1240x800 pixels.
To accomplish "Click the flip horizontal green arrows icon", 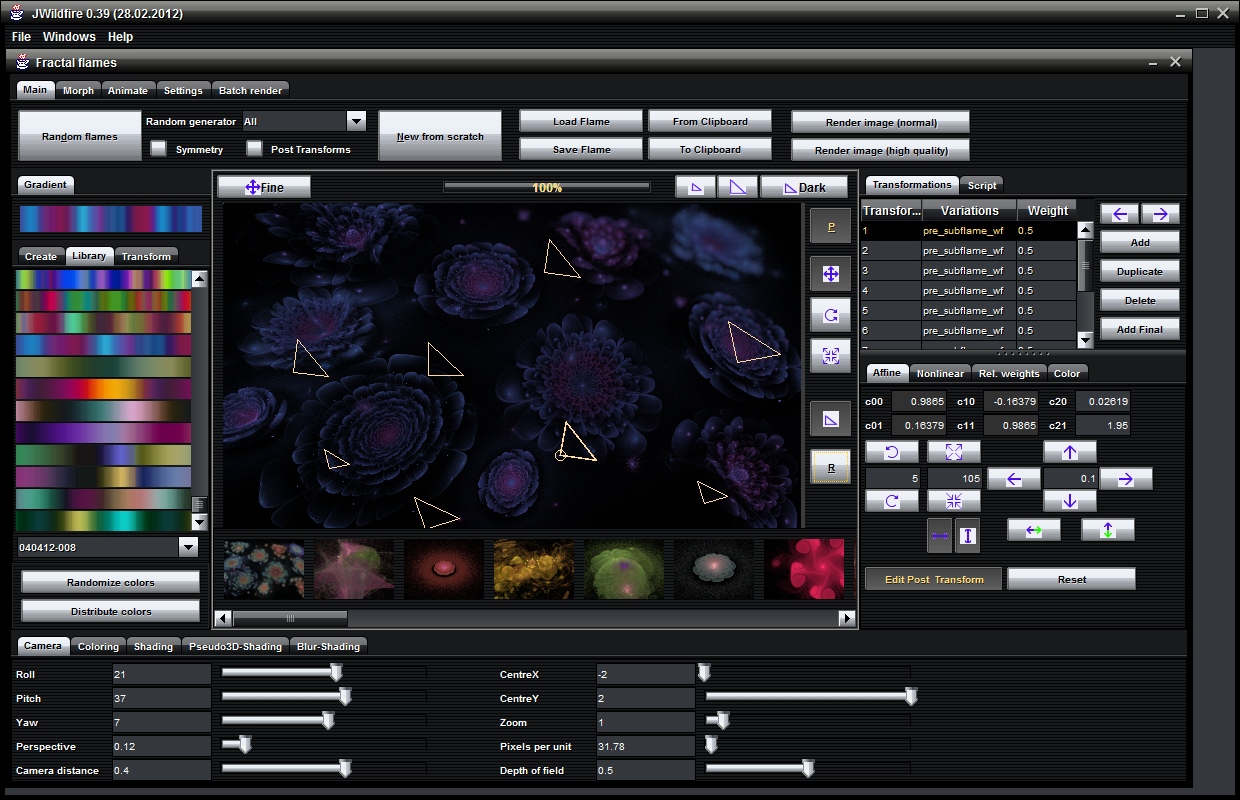I will (1034, 530).
